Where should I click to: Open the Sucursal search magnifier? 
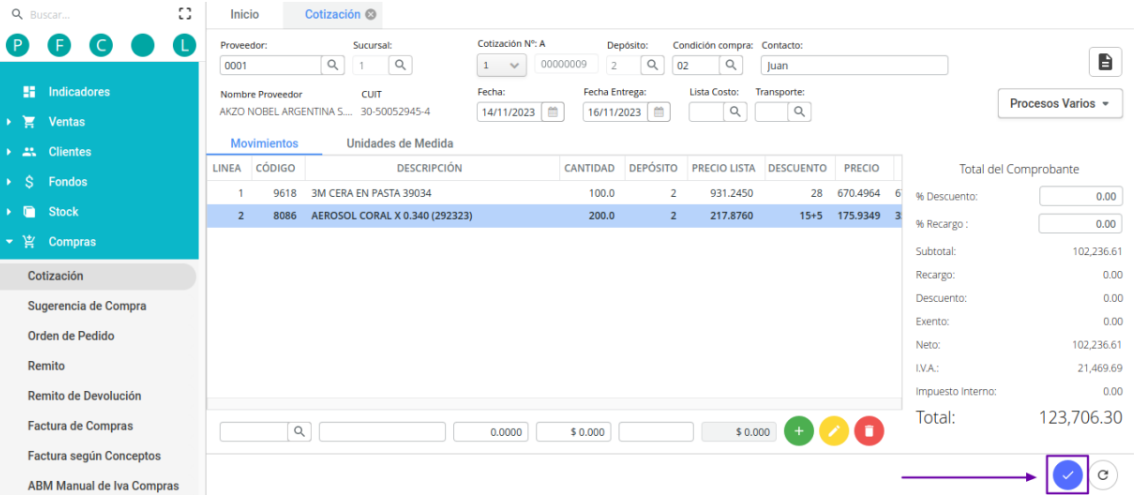[x=401, y=65]
